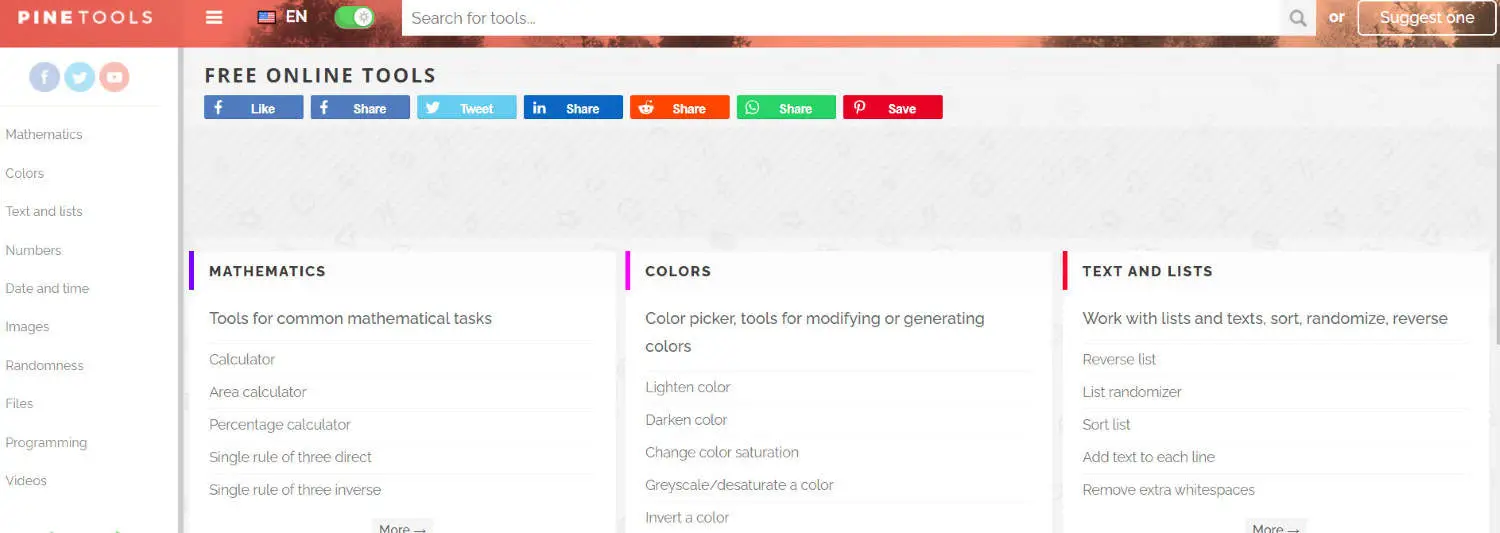The height and width of the screenshot is (533, 1500).
Task: Share page on Reddit
Action: click(680, 108)
